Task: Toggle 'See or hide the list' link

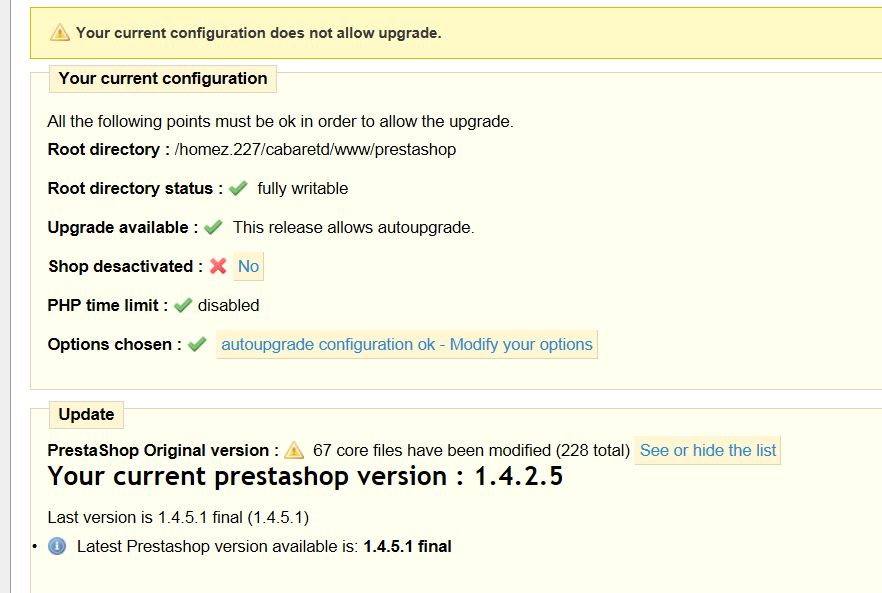Action: [x=708, y=450]
